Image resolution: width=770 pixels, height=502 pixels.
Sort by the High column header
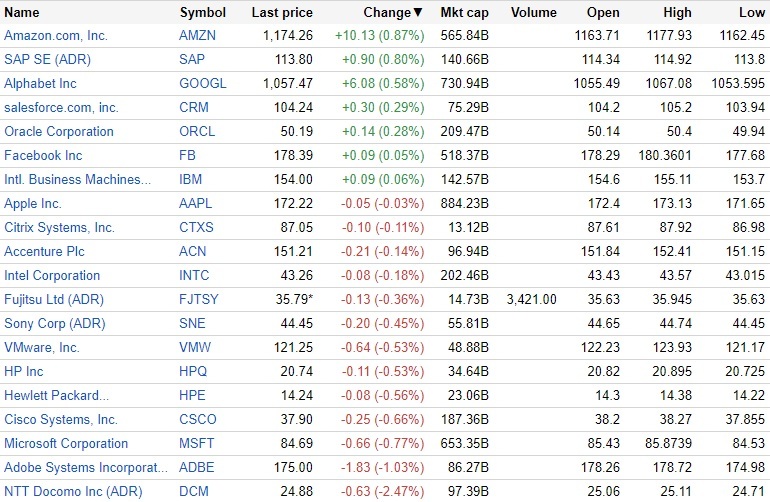[677, 13]
